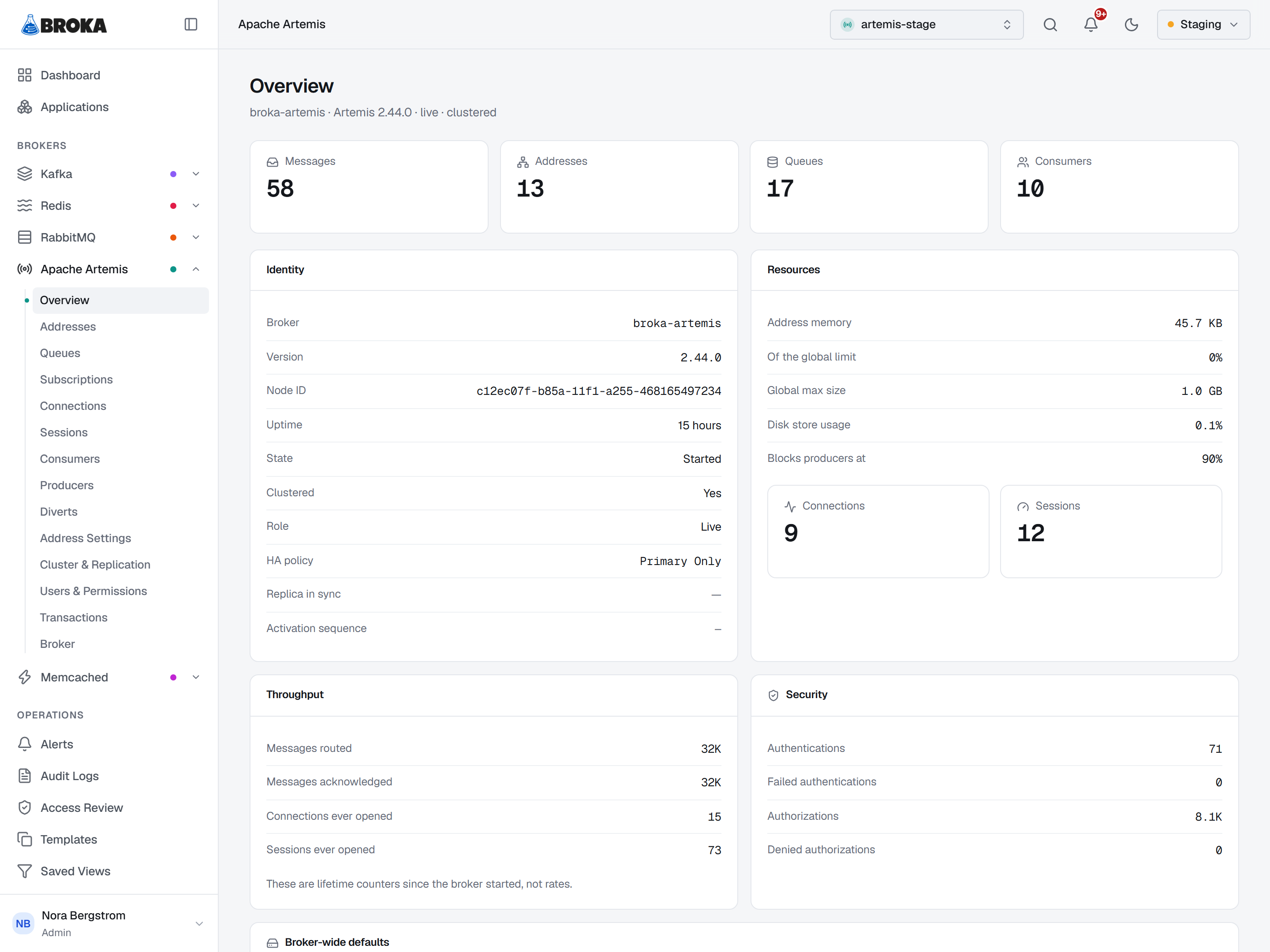Viewport: 1270px width, 952px height.
Task: Click Node ID value c12ec07f-b85a-11f1-a255-468165497234
Action: click(598, 391)
